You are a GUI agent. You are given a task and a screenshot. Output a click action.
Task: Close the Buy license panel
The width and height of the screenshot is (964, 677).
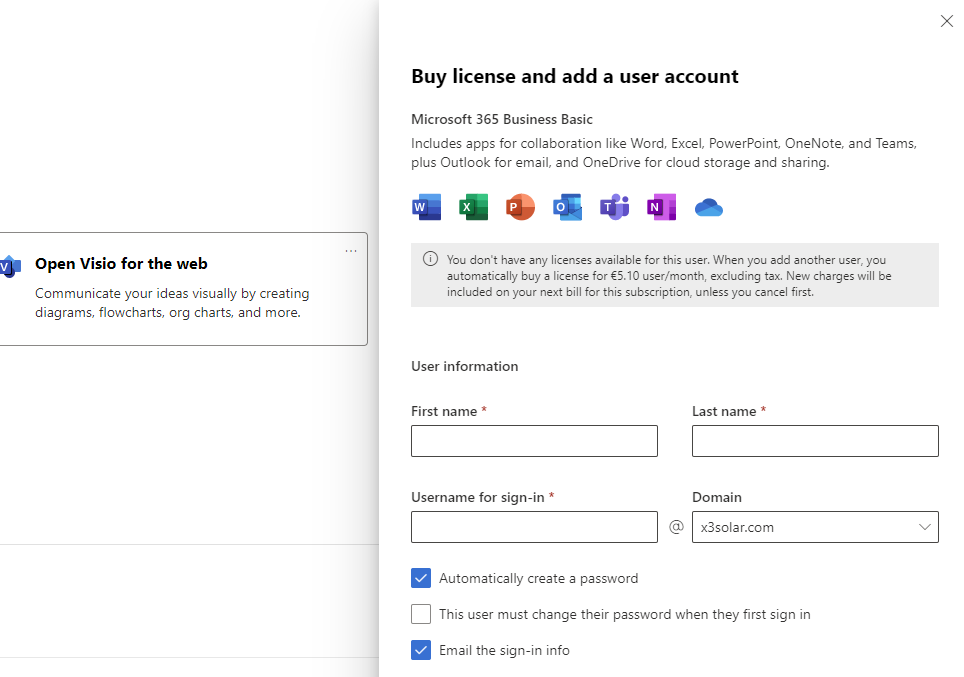tap(947, 22)
